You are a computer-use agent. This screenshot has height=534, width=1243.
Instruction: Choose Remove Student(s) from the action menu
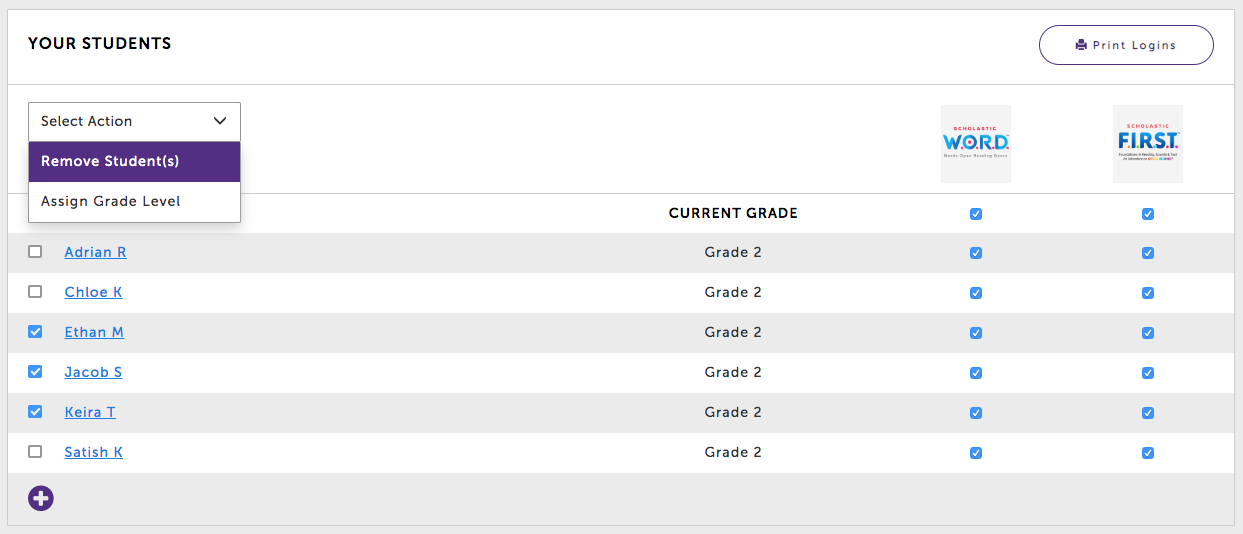point(134,161)
